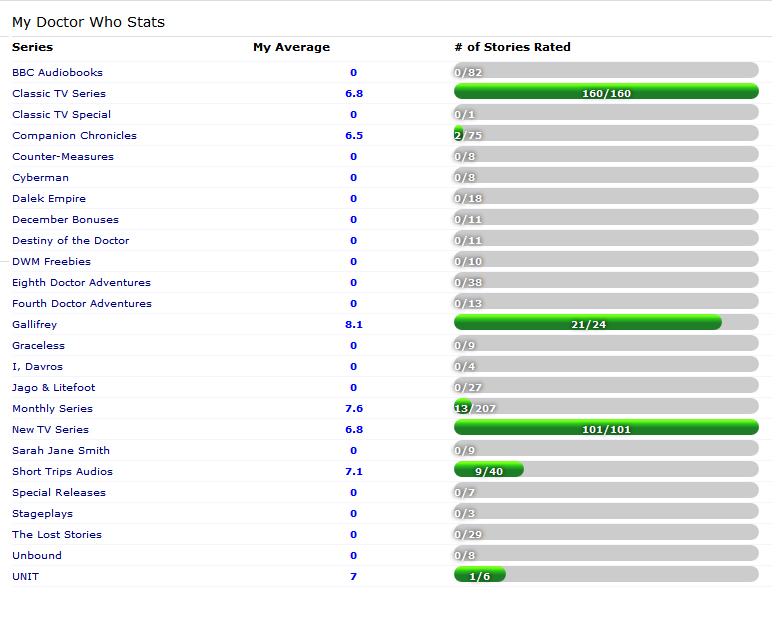Click the 101/101 New TV Series progress bar
The width and height of the screenshot is (772, 626).
click(x=606, y=428)
